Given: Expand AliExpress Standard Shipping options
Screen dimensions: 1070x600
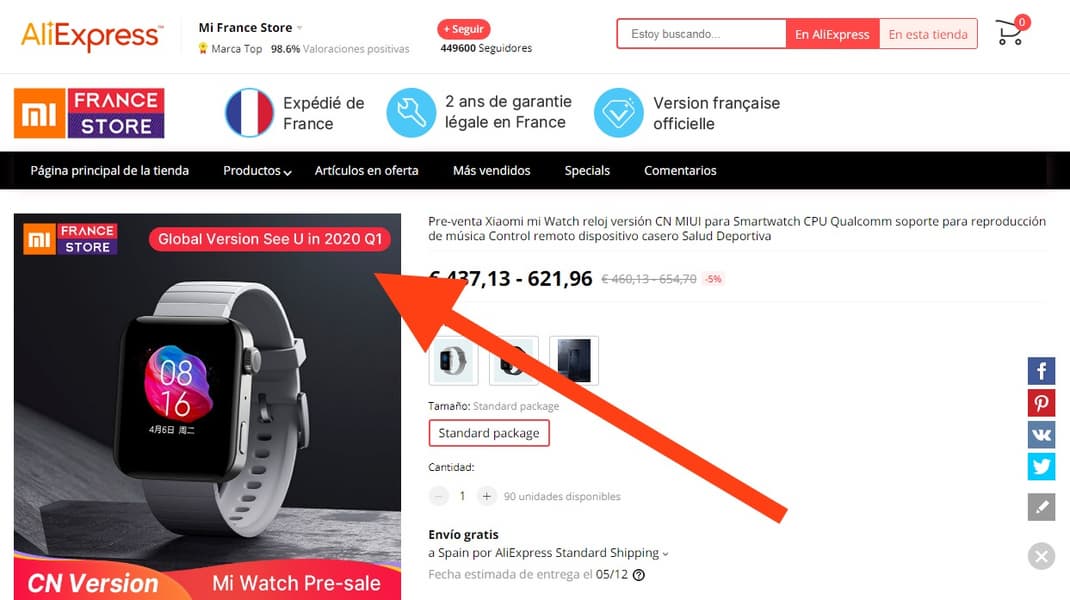Looking at the screenshot, I should coord(665,554).
